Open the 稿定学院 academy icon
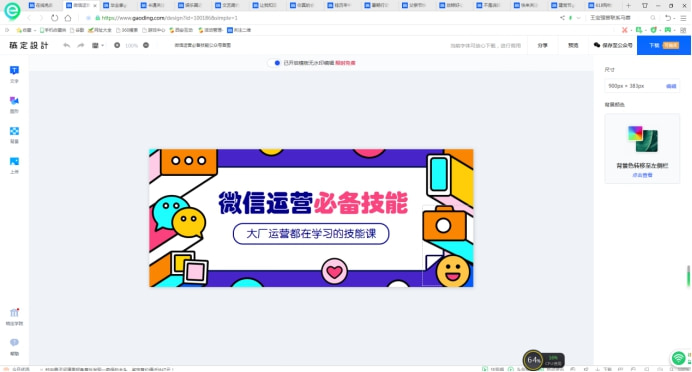This screenshot has width=692, height=372. pyautogui.click(x=14, y=316)
